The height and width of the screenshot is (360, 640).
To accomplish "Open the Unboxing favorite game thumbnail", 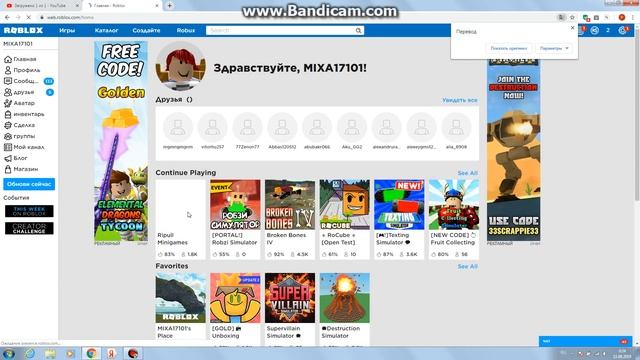I will 235,298.
